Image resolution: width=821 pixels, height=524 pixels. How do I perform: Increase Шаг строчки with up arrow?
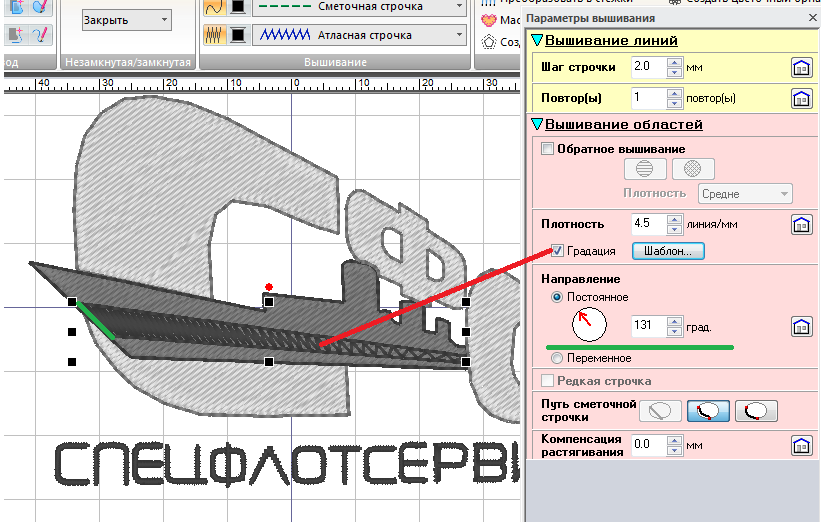pyautogui.click(x=674, y=62)
